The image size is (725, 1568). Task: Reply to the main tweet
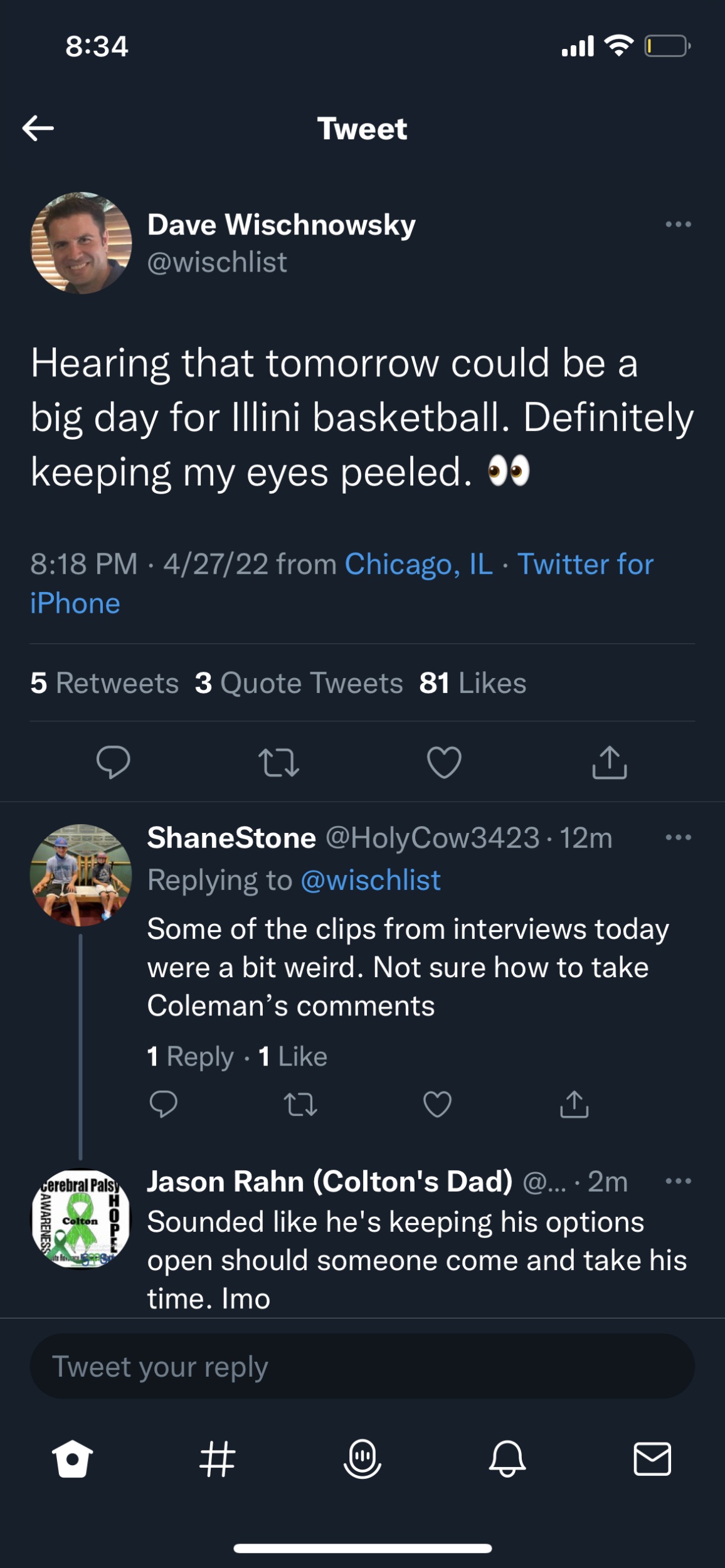(113, 762)
